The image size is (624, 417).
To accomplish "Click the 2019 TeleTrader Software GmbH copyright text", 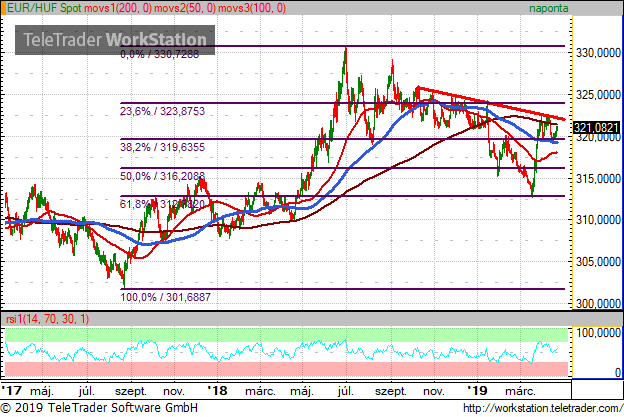I will (x=99, y=408).
